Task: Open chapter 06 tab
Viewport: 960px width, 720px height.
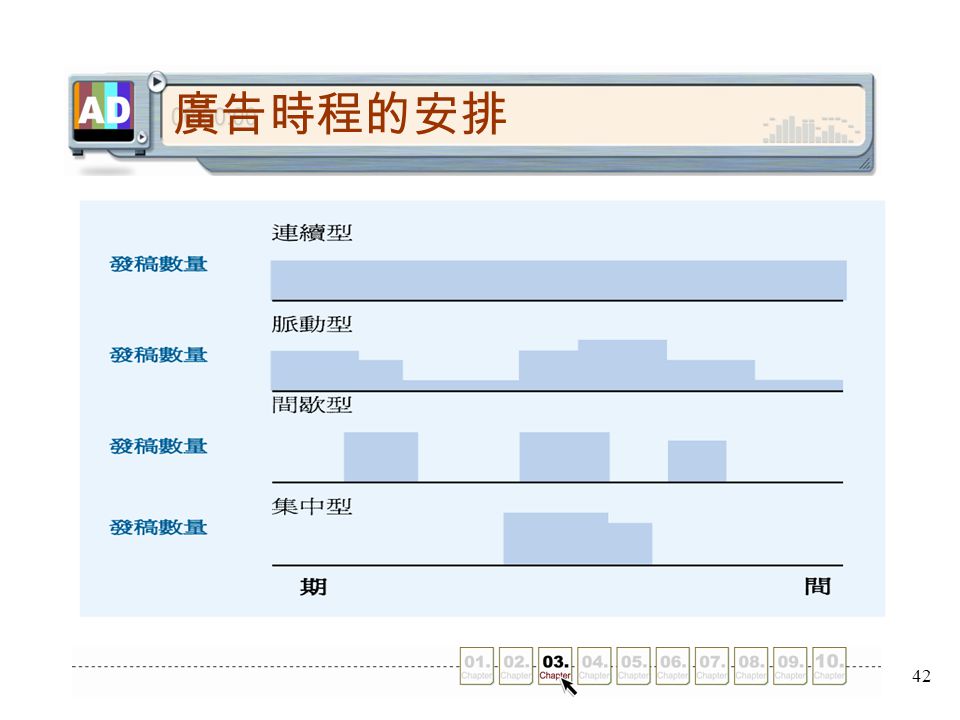Action: (672, 666)
